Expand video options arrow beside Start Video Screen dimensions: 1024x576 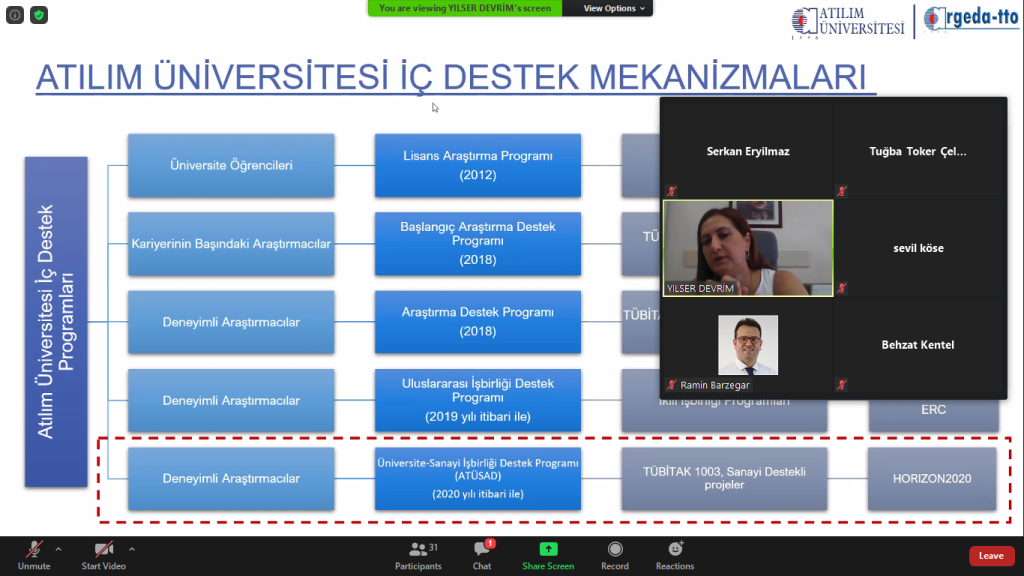[132, 549]
